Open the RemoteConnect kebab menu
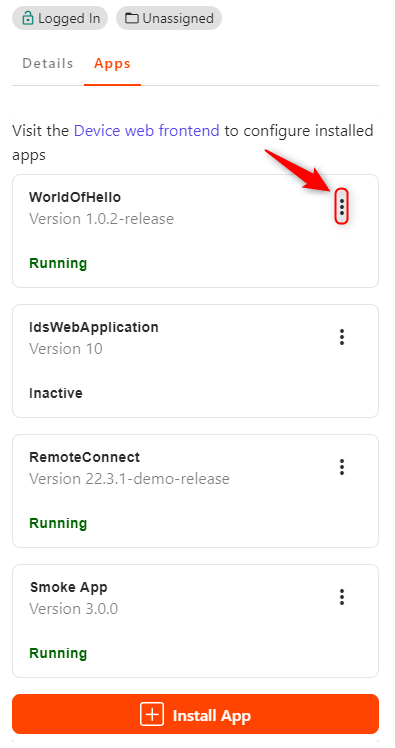This screenshot has width=395, height=748. (342, 467)
